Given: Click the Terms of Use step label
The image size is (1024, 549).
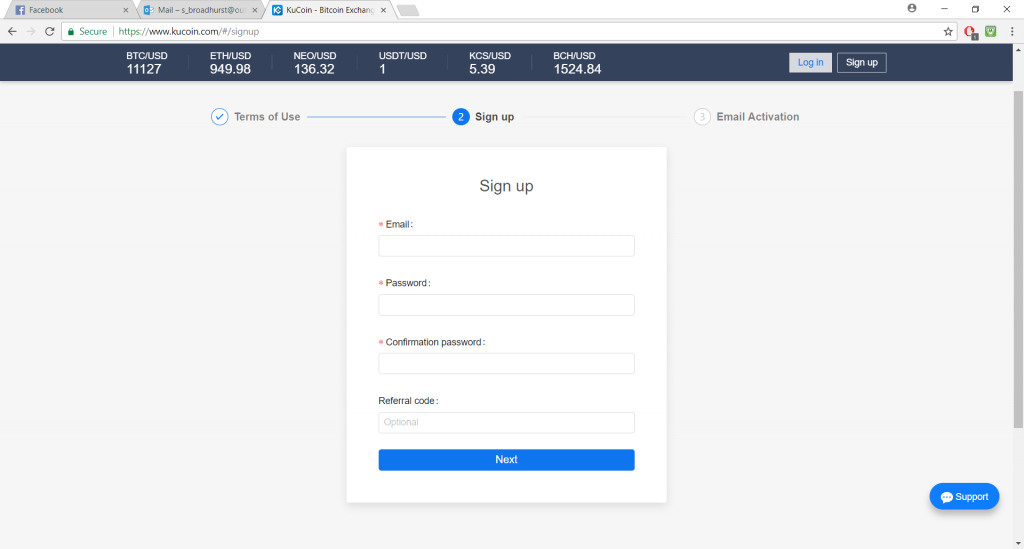Looking at the screenshot, I should pyautogui.click(x=267, y=117).
